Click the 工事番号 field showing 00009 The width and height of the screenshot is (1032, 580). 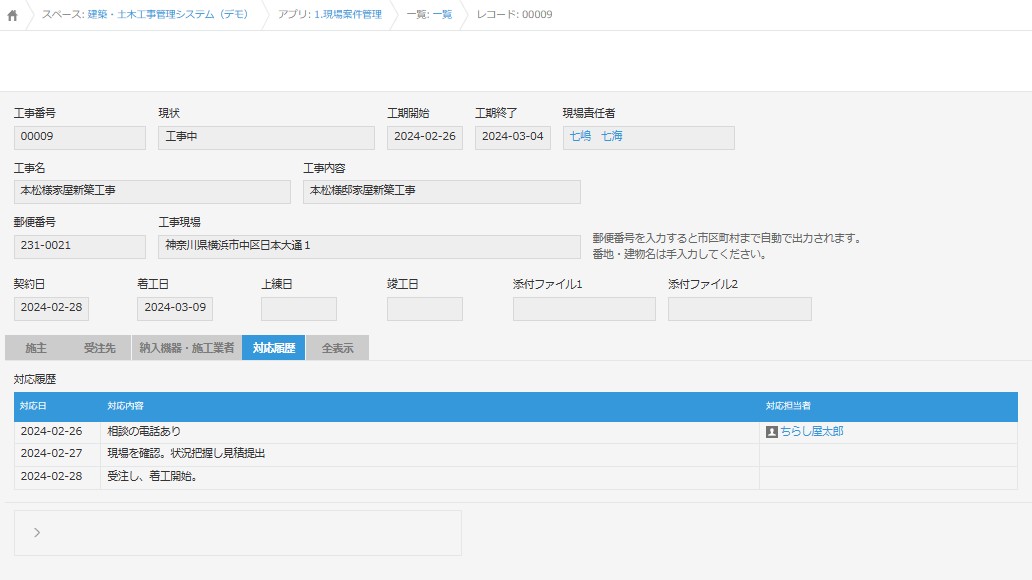[x=79, y=137]
